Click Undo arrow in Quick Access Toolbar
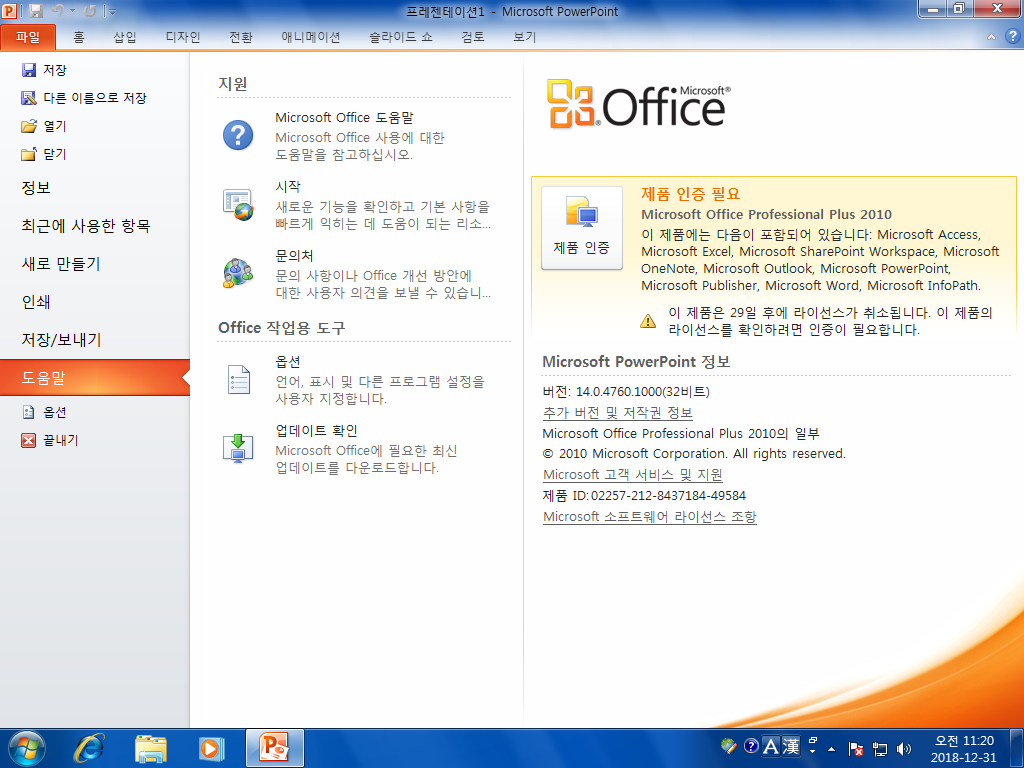 tap(58, 11)
